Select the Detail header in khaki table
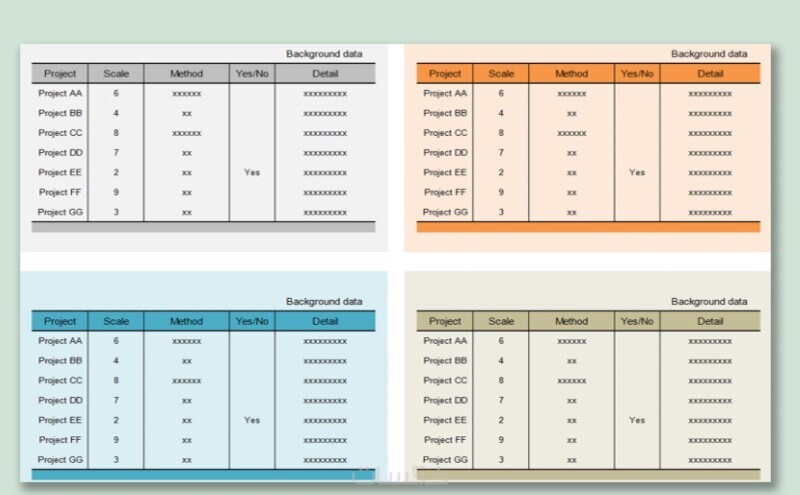This screenshot has height=495, width=800. pyautogui.click(x=710, y=321)
